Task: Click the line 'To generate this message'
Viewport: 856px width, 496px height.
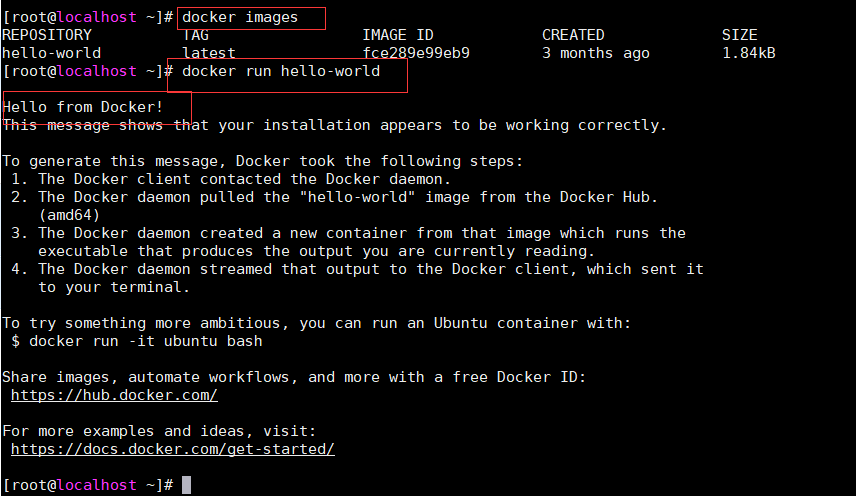Action: [x=263, y=162]
